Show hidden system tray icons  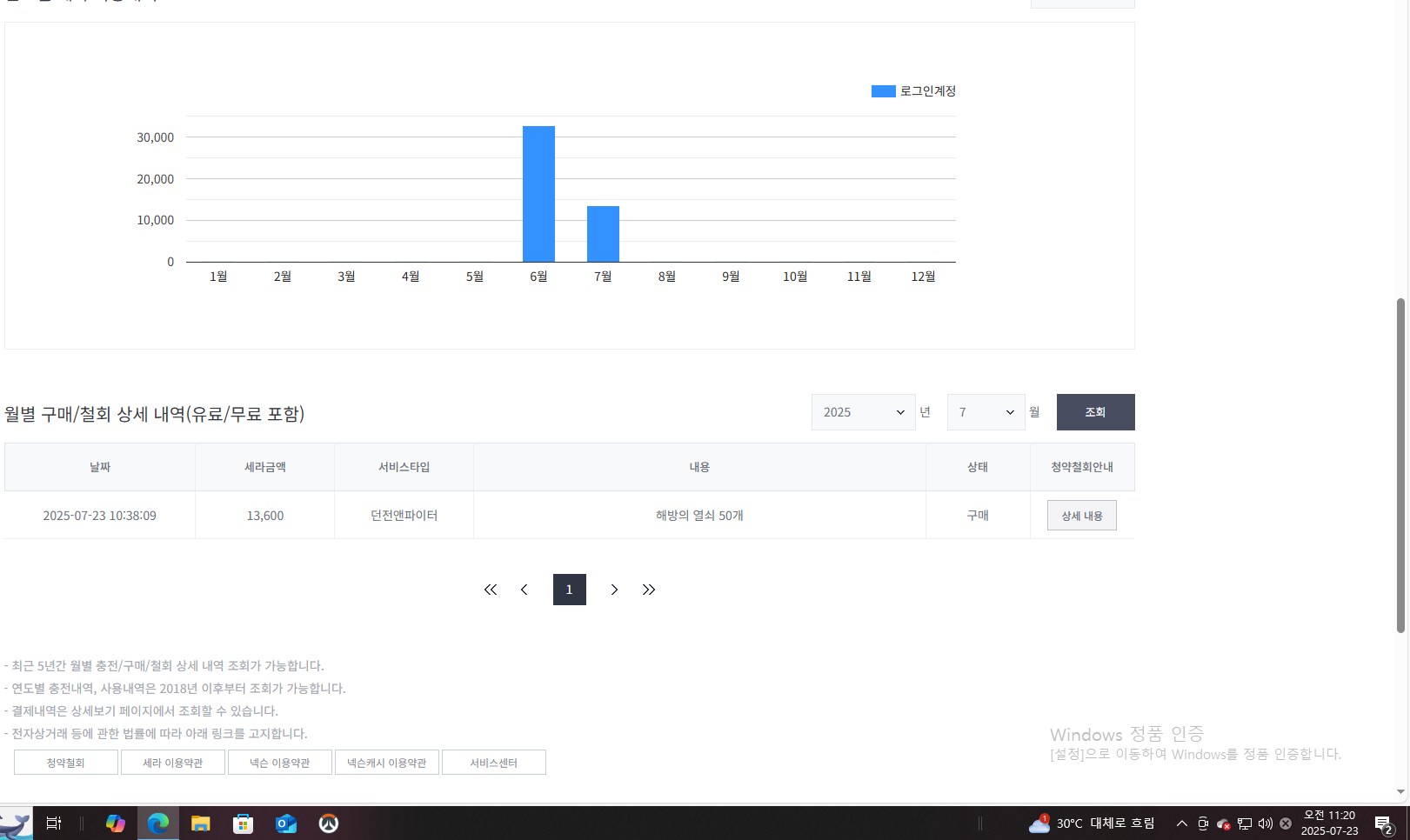1181,823
